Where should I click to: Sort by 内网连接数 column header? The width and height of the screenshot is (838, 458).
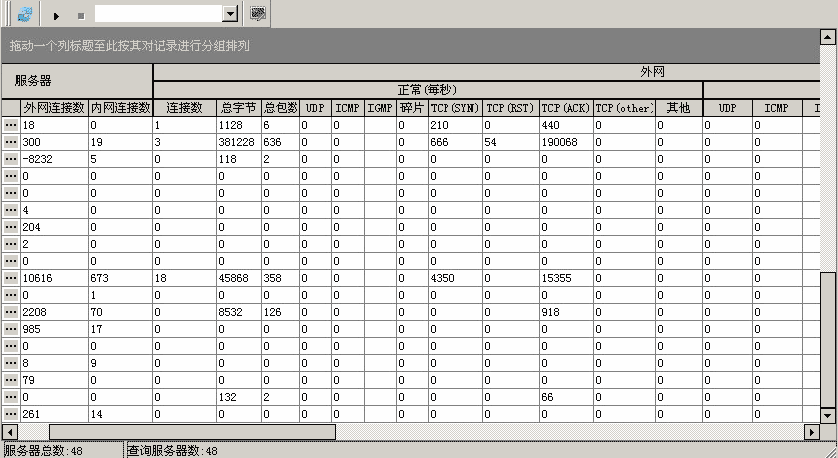click(120, 107)
